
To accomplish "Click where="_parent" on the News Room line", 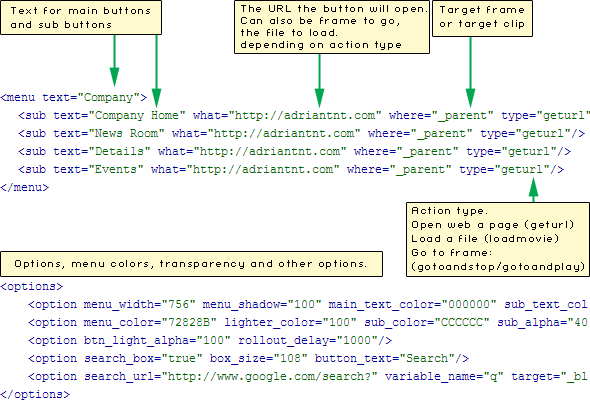I will (x=420, y=134).
